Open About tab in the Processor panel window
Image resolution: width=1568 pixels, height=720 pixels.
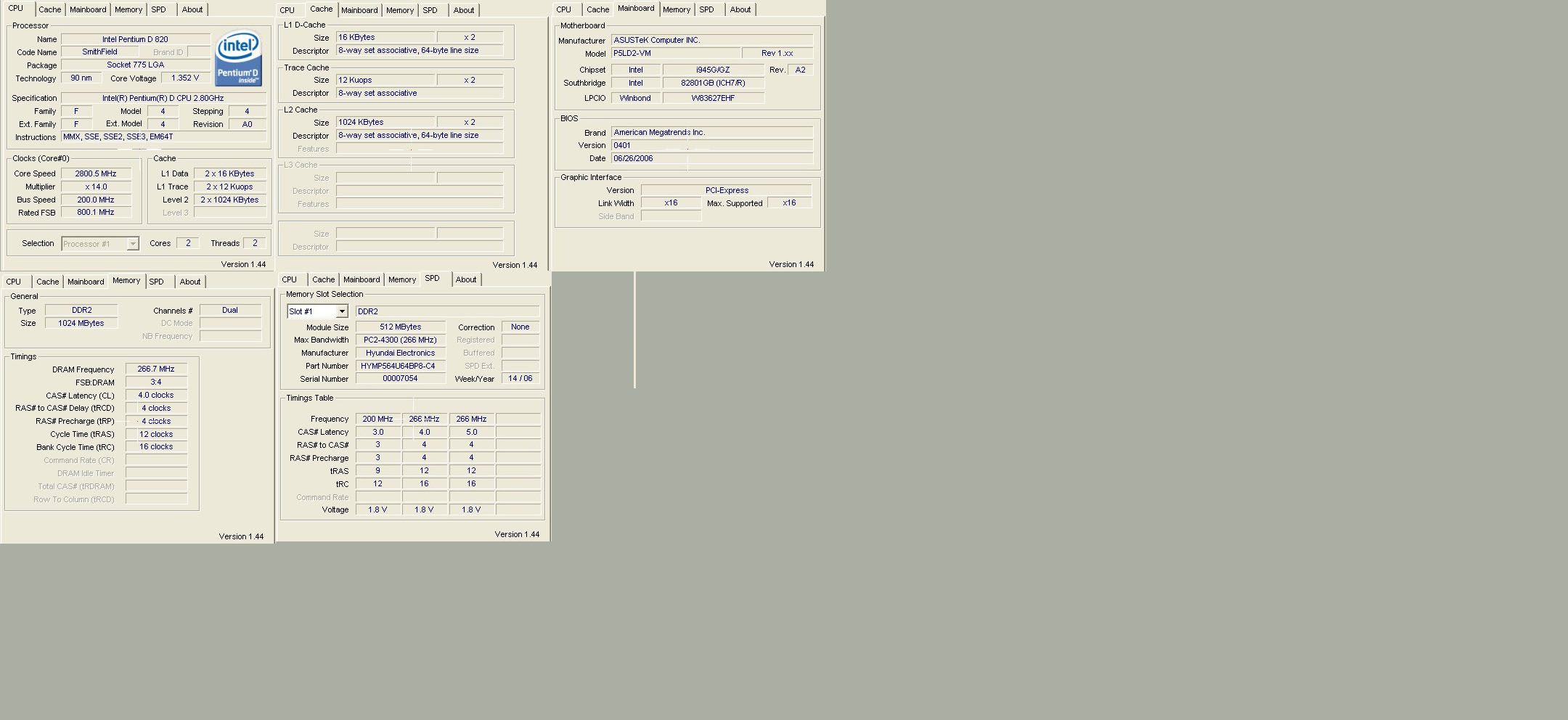(192, 9)
